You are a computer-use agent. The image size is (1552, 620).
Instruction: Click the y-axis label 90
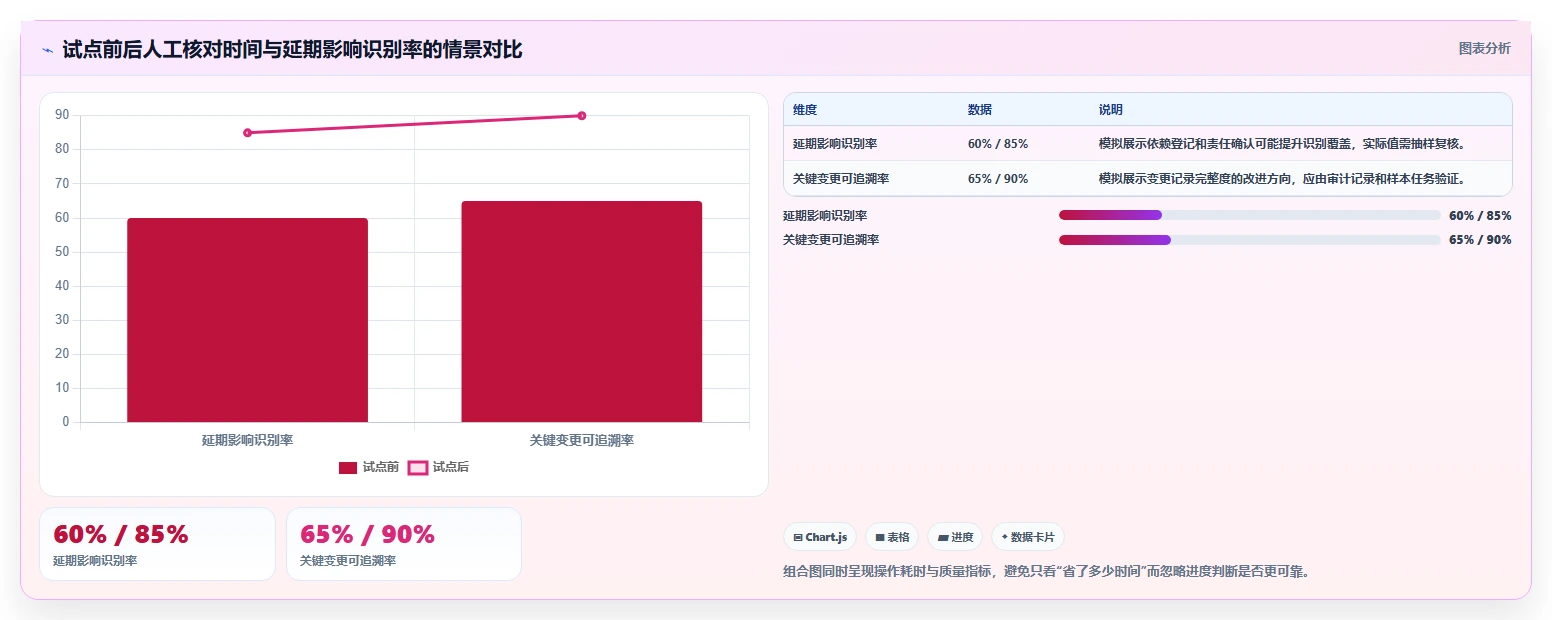[x=62, y=115]
